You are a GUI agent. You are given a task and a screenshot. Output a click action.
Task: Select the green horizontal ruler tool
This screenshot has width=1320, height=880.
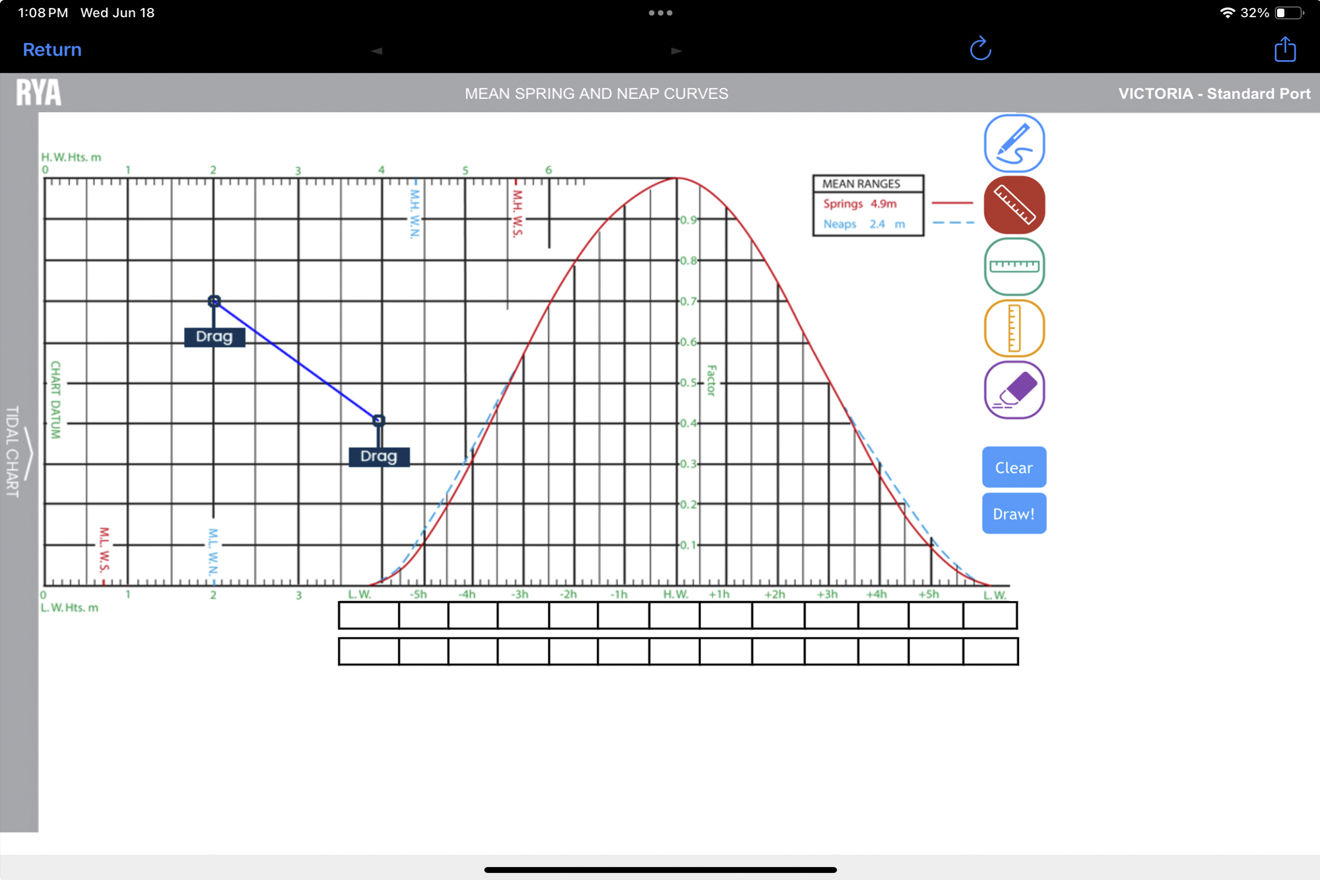coord(1014,266)
